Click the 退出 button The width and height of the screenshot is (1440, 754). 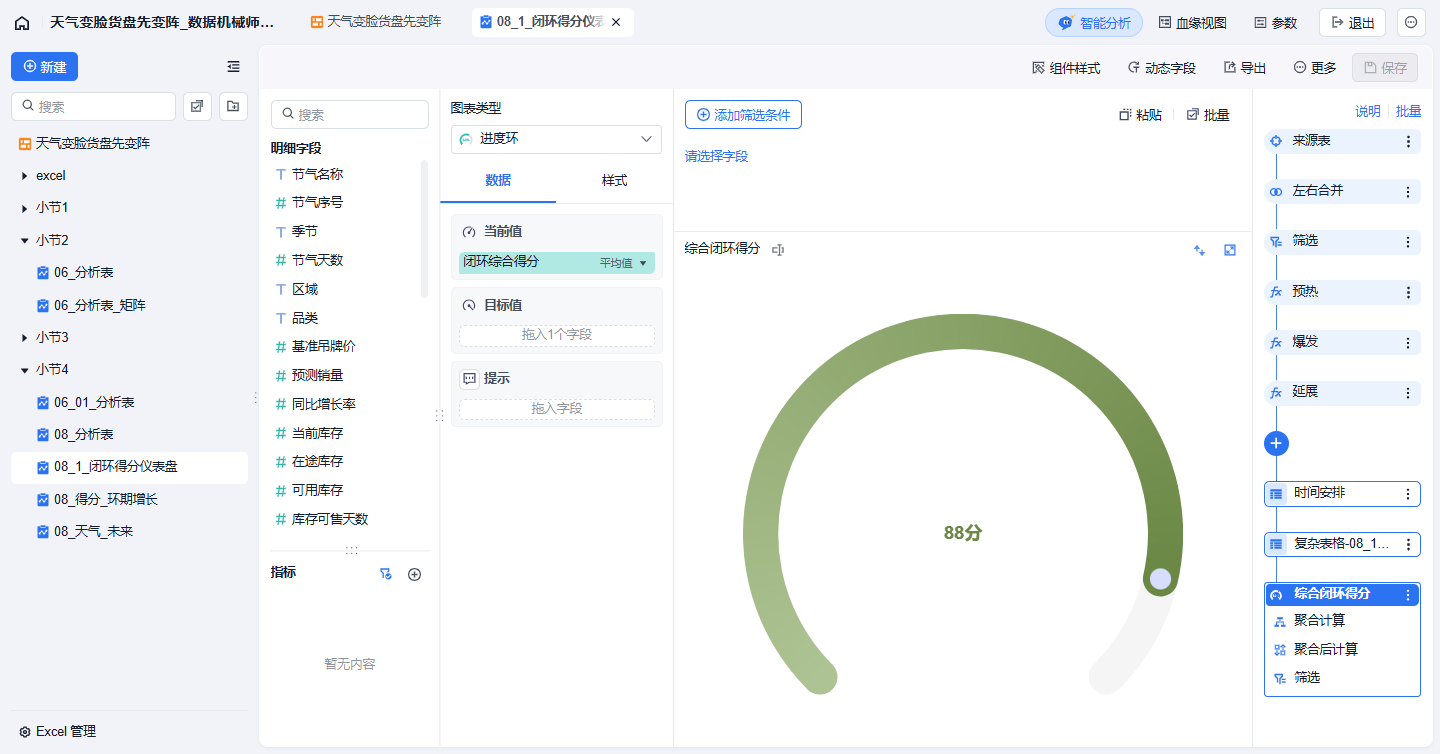(1352, 22)
